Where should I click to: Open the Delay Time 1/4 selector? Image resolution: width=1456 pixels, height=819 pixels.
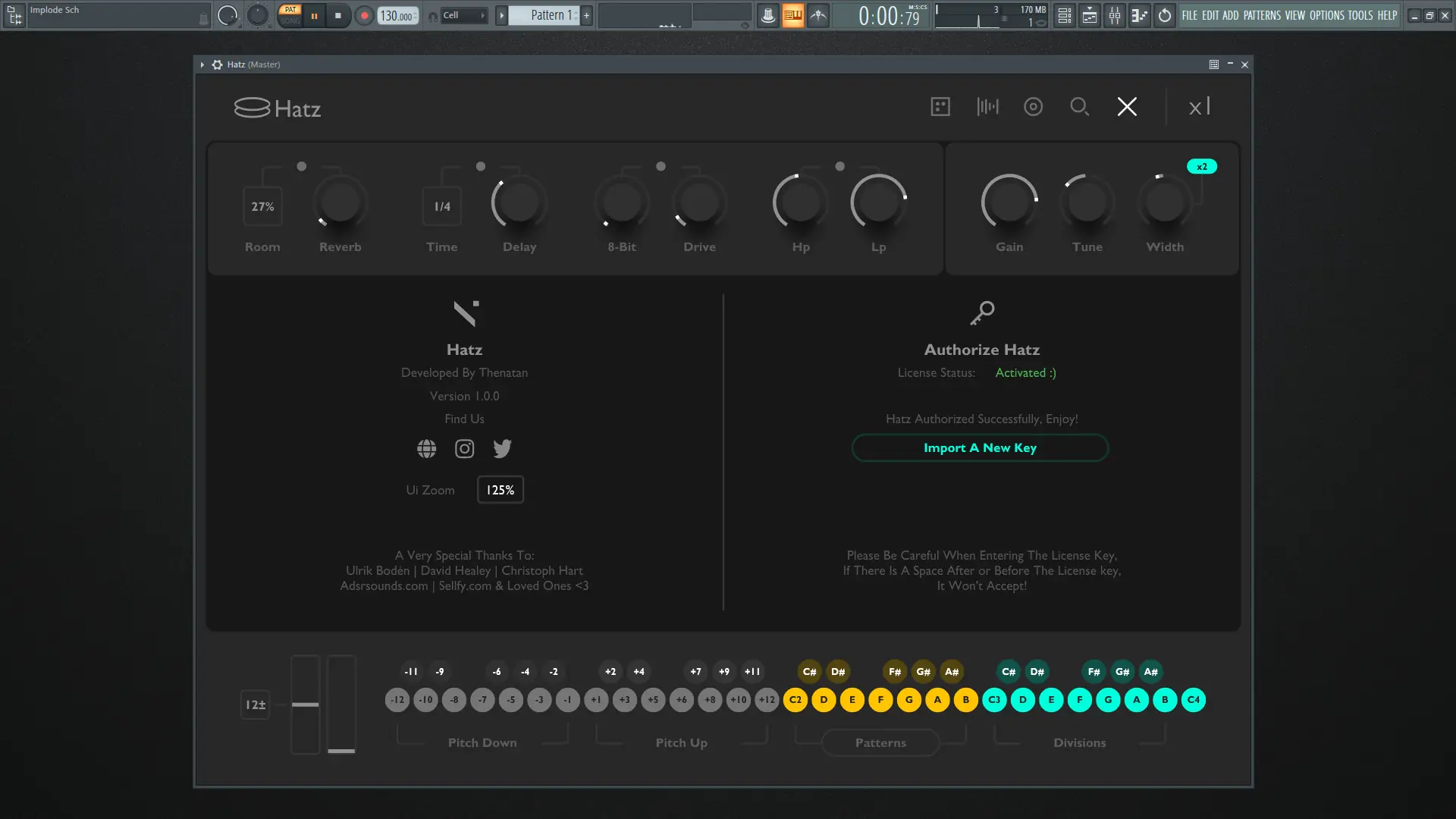pyautogui.click(x=442, y=206)
